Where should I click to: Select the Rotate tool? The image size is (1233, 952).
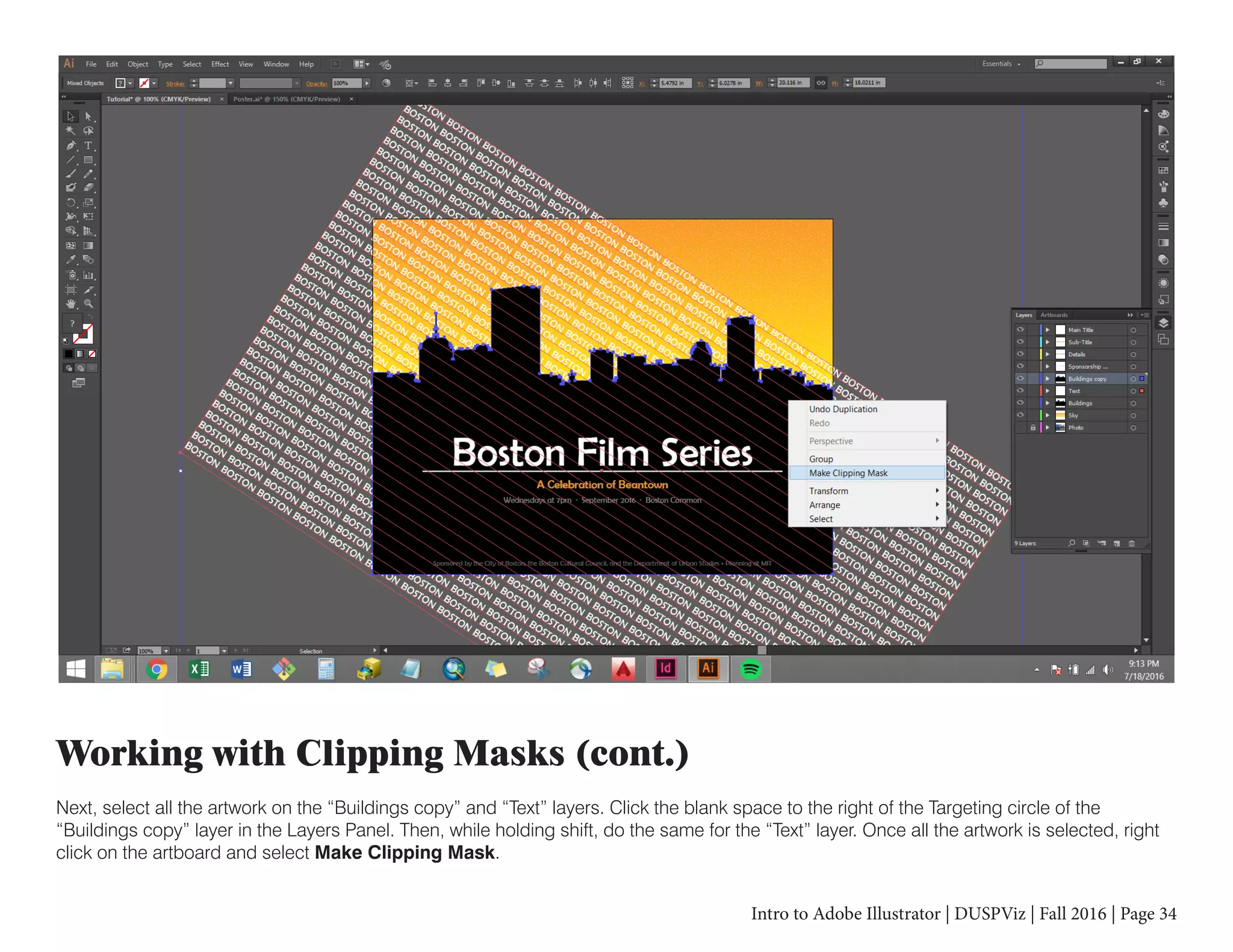(x=71, y=203)
